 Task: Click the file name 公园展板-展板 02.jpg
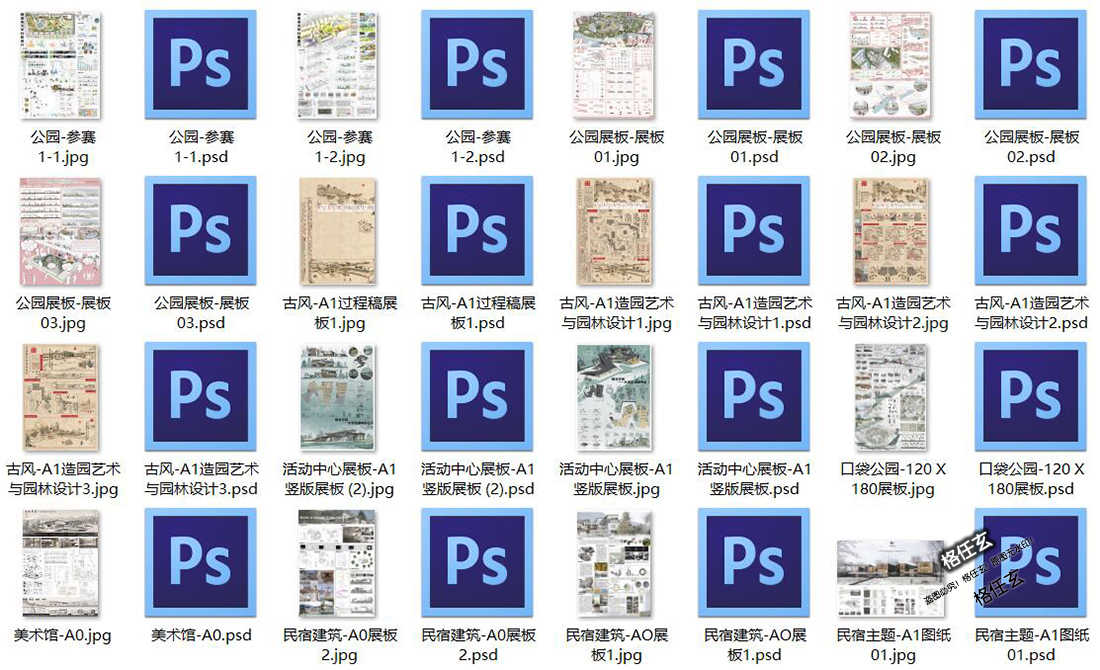pyautogui.click(x=893, y=147)
